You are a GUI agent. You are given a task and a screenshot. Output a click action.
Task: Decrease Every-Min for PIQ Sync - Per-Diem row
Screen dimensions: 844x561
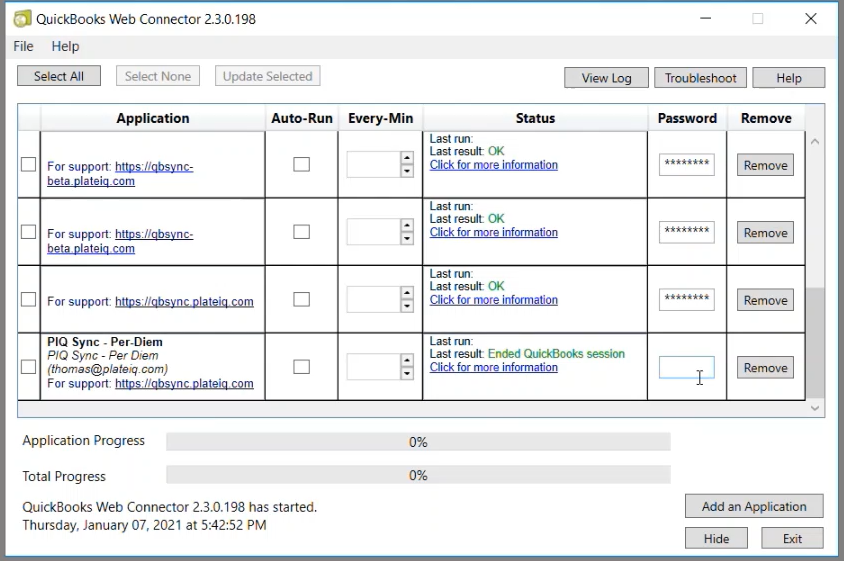407,373
